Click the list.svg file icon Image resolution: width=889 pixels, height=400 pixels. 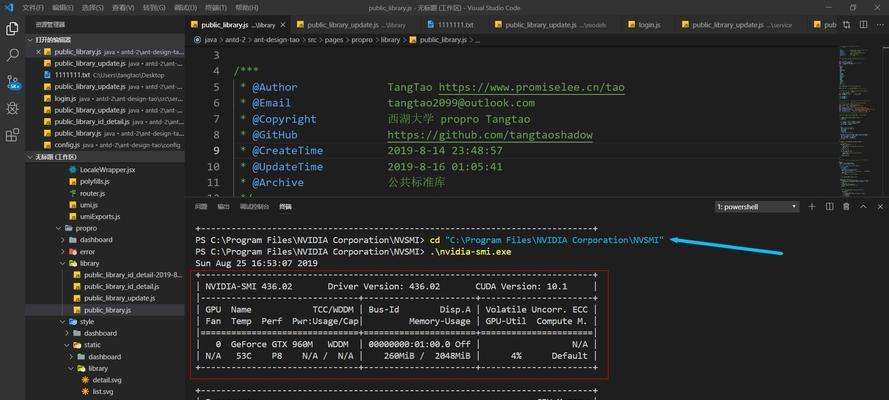pos(86,392)
